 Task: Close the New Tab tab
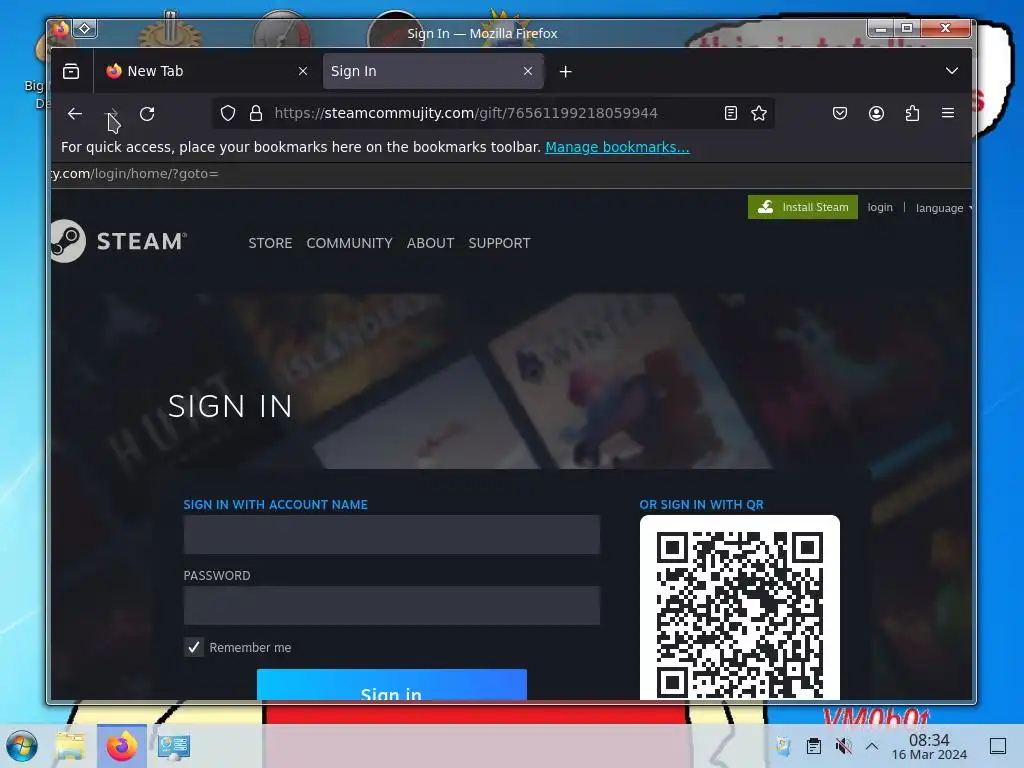(x=303, y=71)
